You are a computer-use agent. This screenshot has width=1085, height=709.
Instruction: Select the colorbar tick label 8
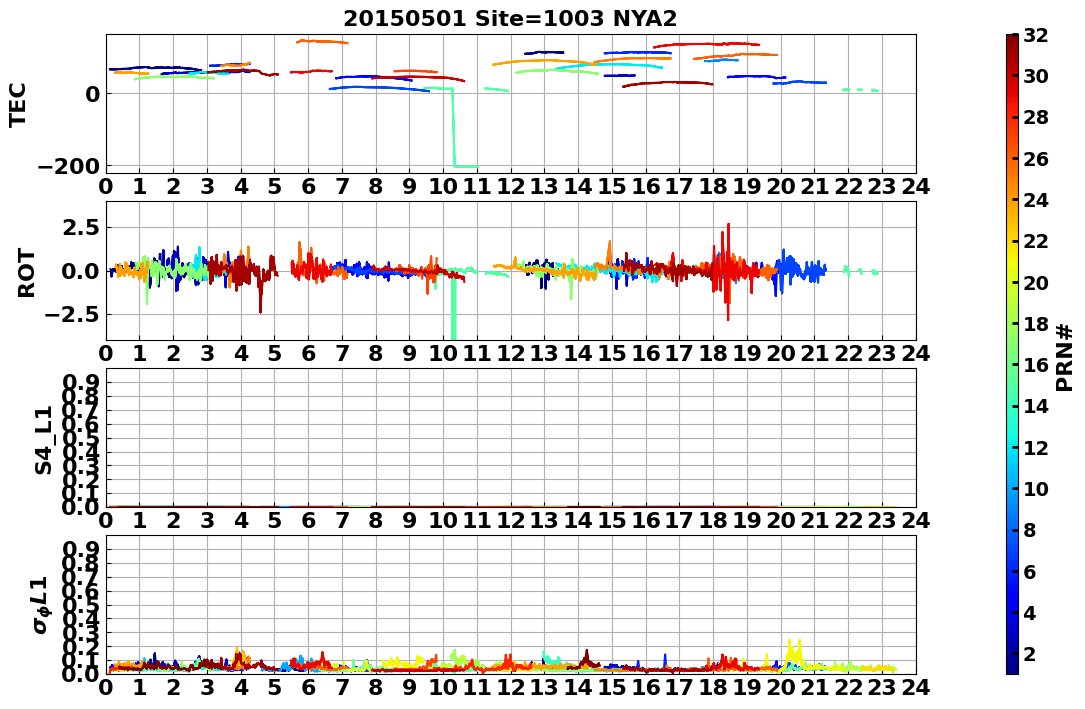tap(1030, 531)
